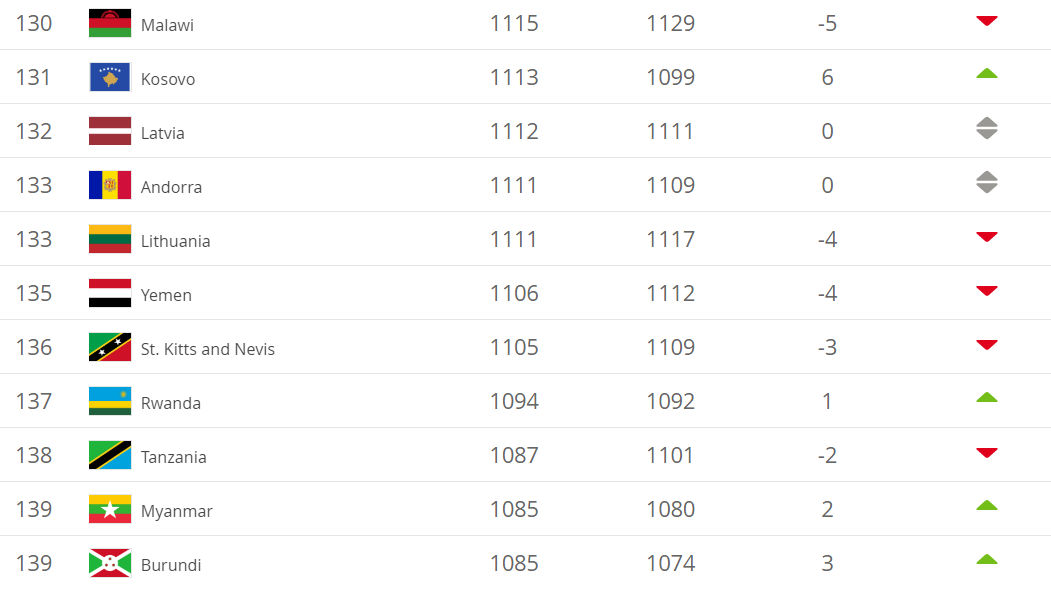
Task: Click Yemen's total points 1106
Action: (514, 293)
